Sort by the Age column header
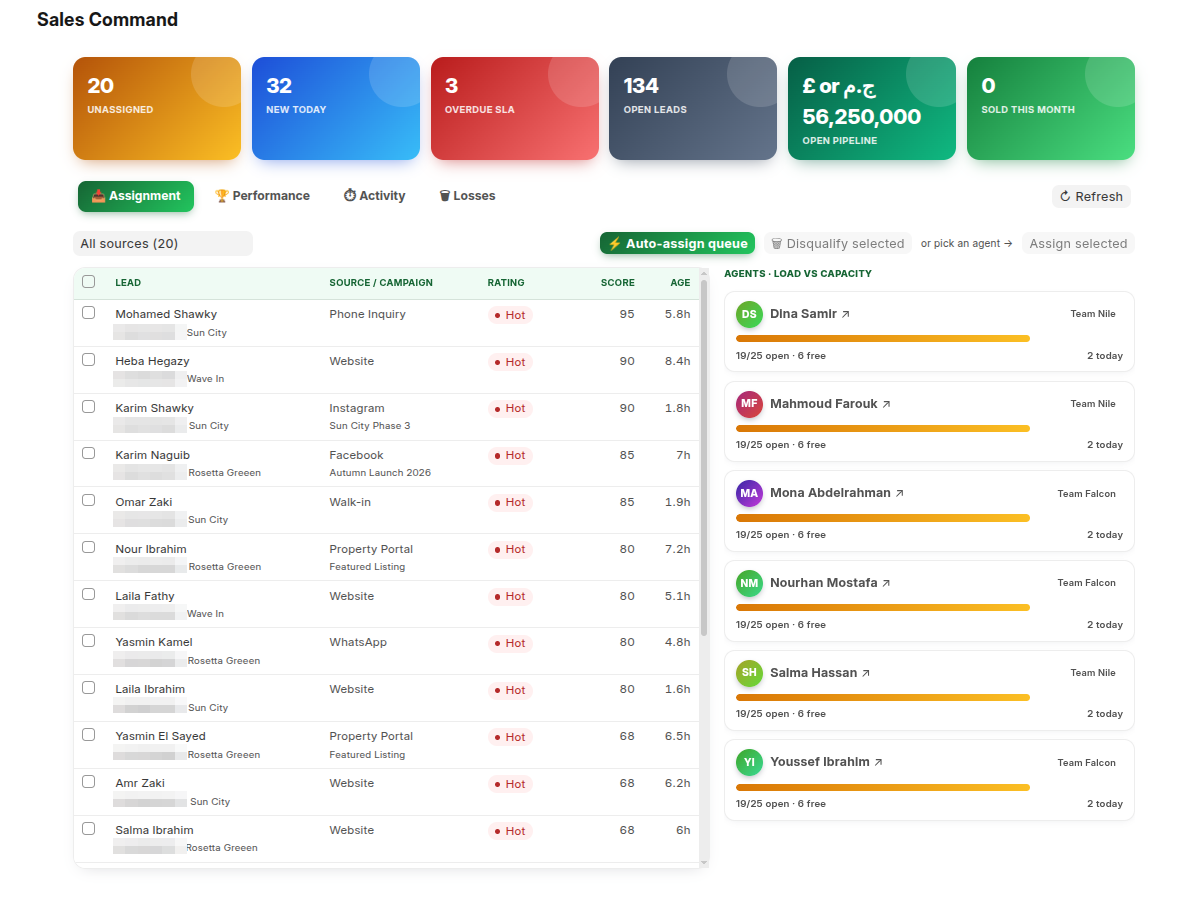1201x915 pixels. click(x=680, y=283)
